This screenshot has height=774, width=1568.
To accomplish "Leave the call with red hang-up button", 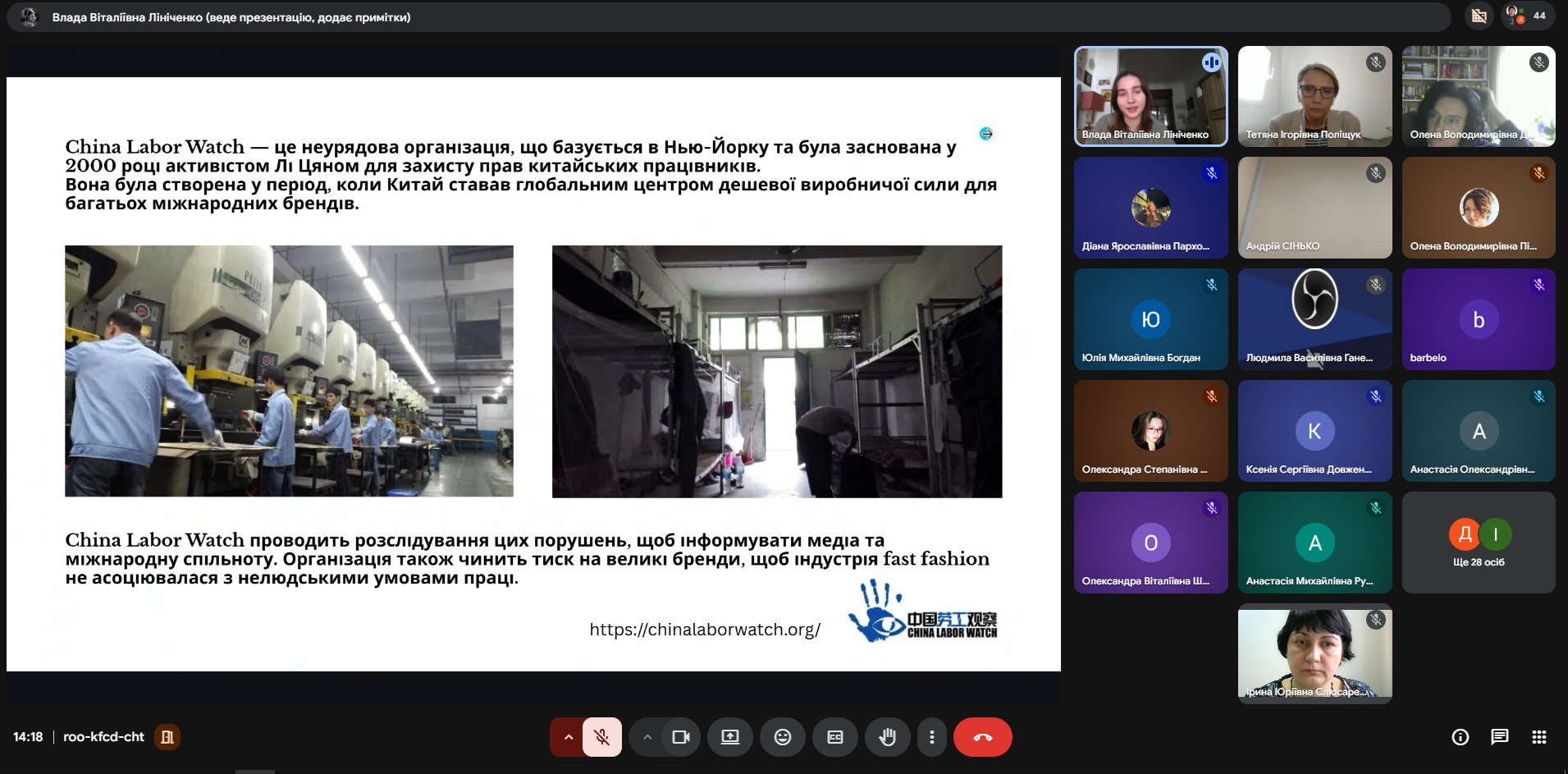I will point(982,737).
